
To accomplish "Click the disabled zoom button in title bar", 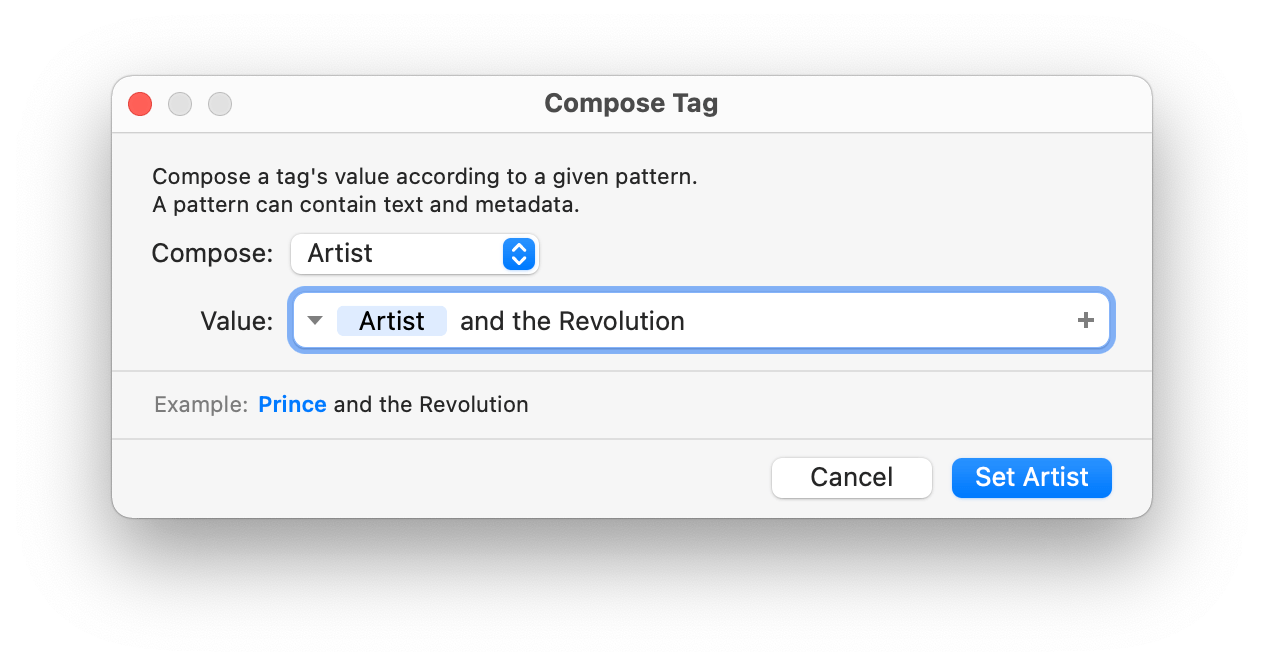I will pos(220,104).
